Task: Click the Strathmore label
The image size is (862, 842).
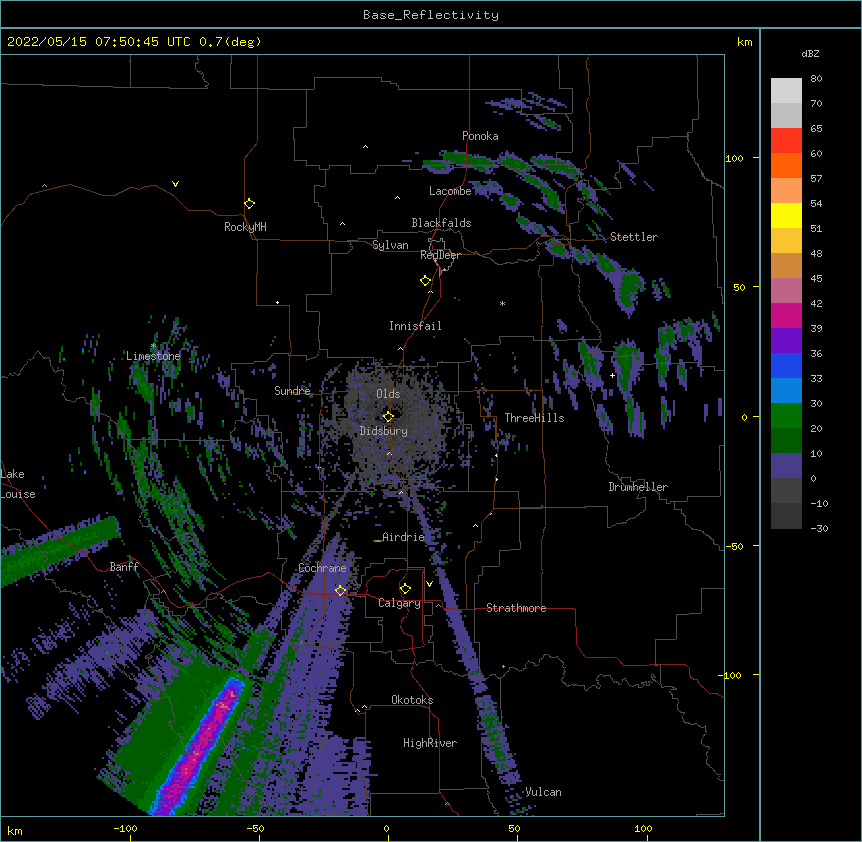Action: 516,608
